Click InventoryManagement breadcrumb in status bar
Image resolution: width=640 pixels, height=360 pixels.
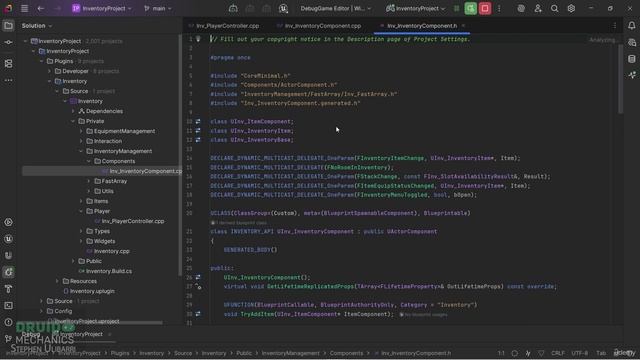(291, 353)
